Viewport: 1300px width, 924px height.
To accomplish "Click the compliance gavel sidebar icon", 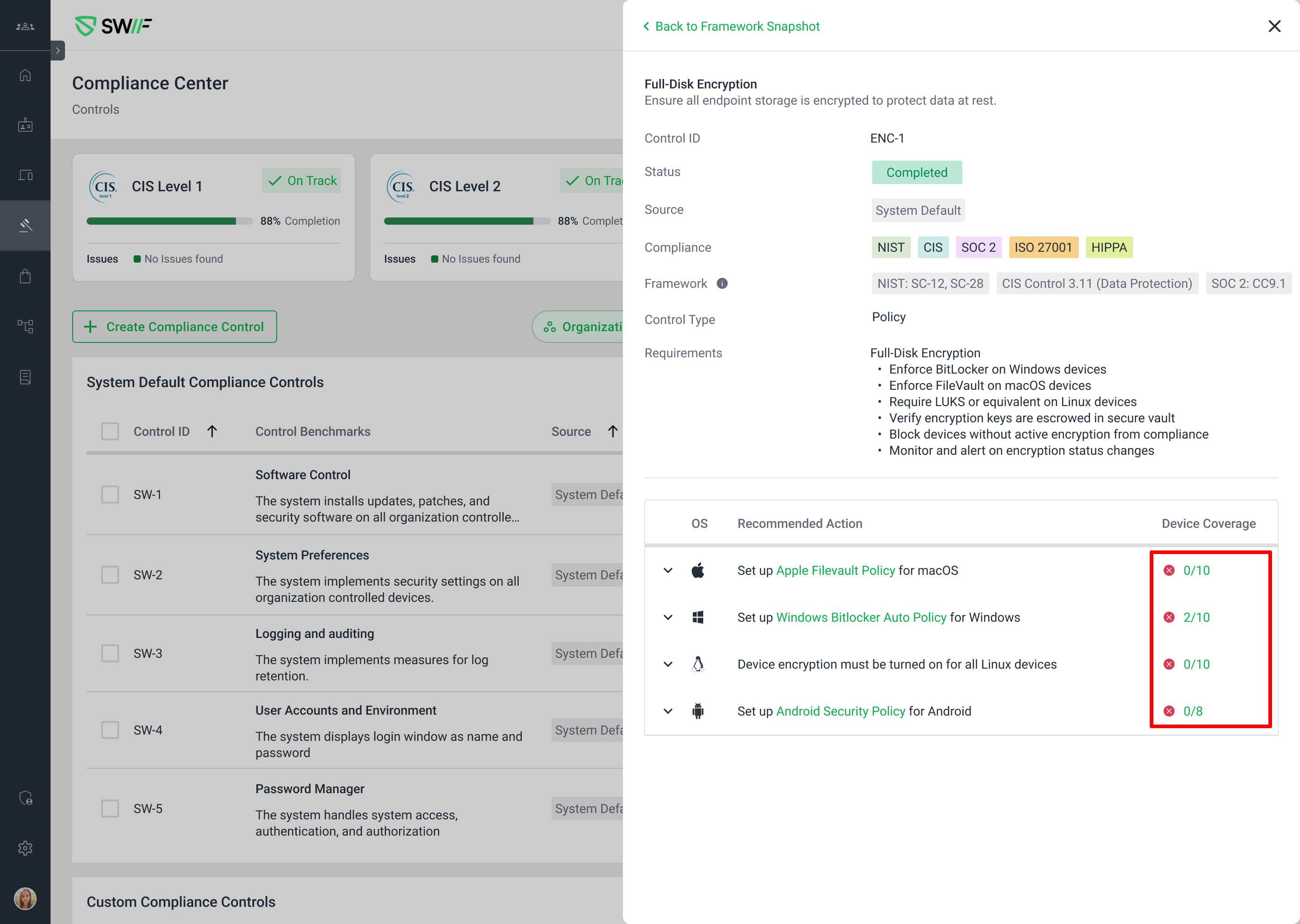I will [x=25, y=226].
